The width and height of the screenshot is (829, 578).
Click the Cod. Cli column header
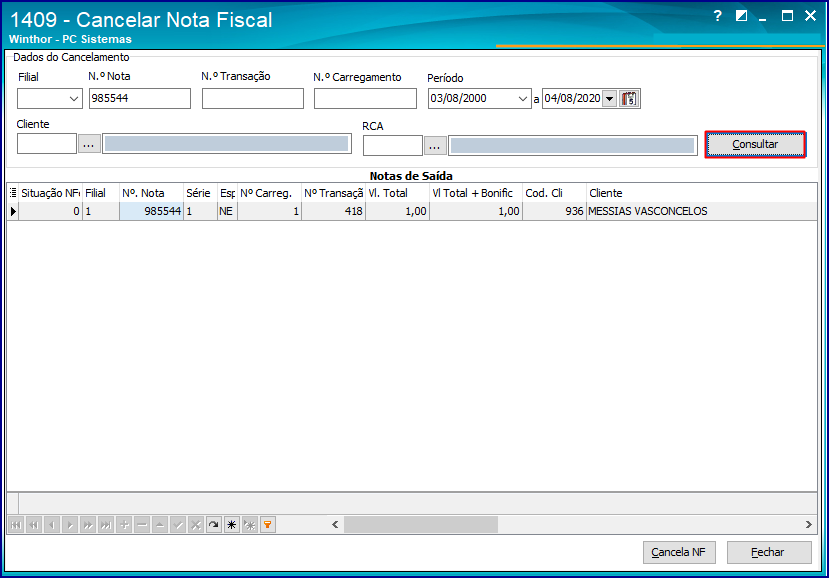554,193
